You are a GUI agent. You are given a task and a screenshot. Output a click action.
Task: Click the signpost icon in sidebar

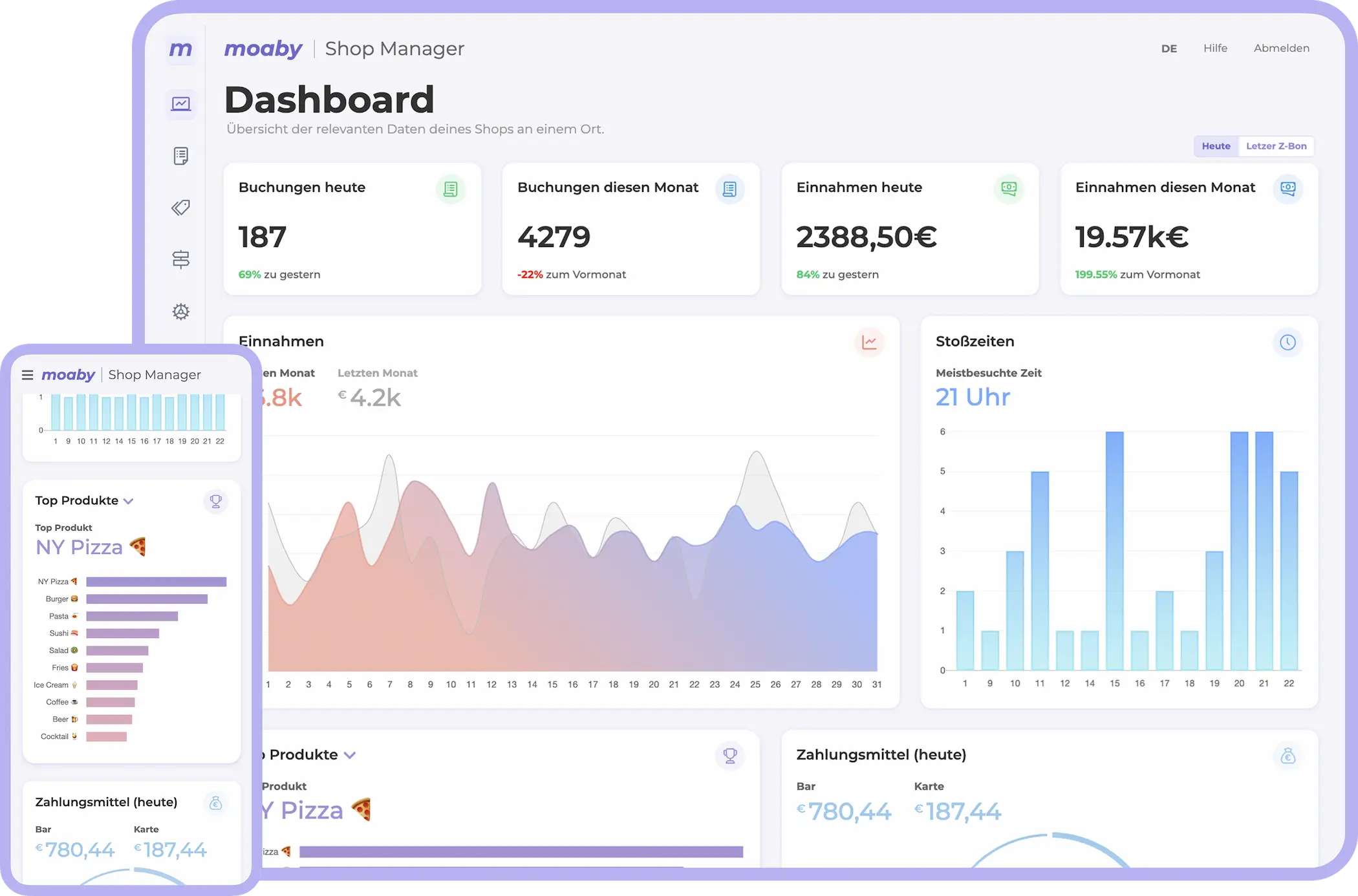[x=181, y=259]
